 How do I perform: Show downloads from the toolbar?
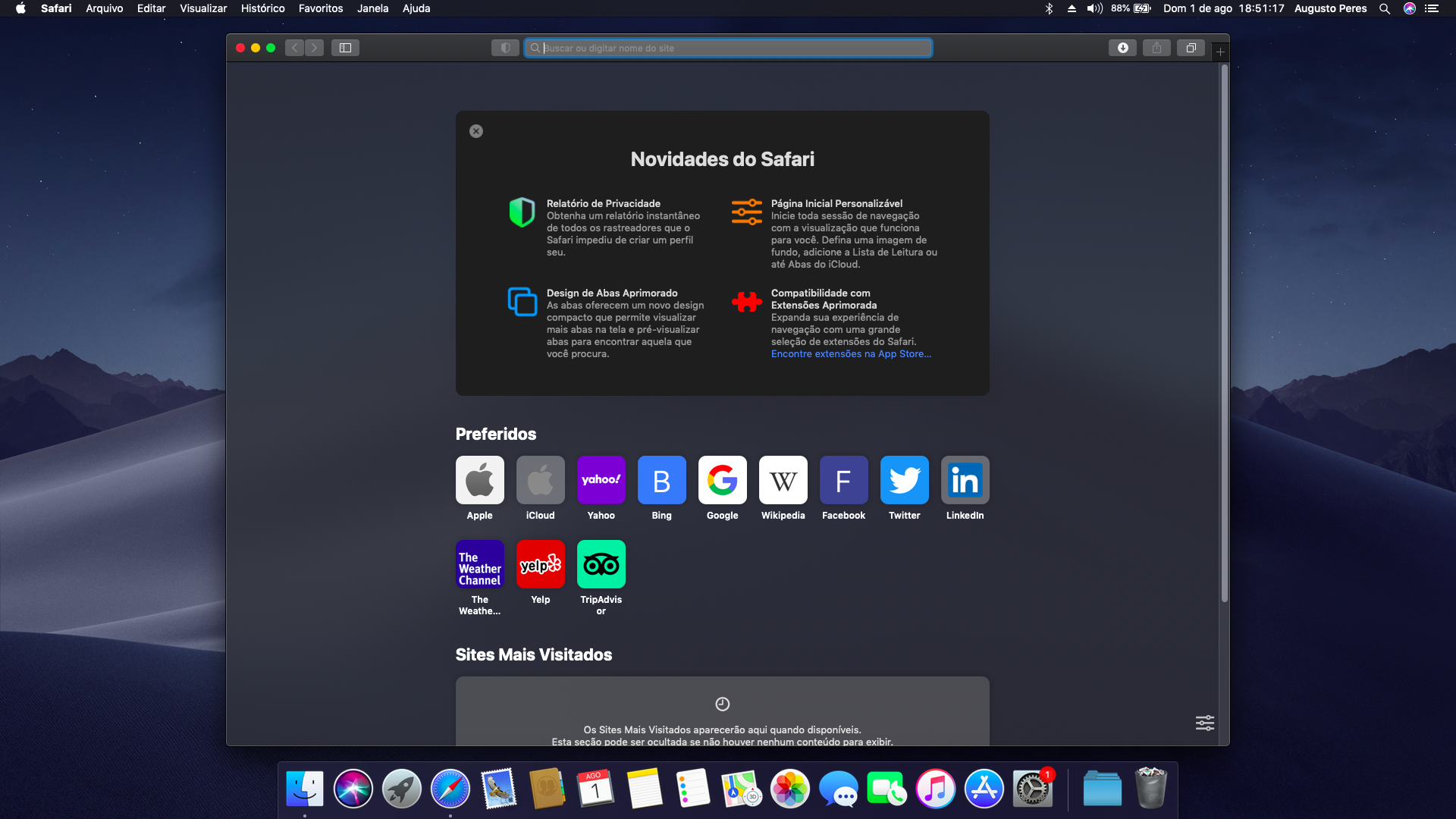pos(1122,48)
